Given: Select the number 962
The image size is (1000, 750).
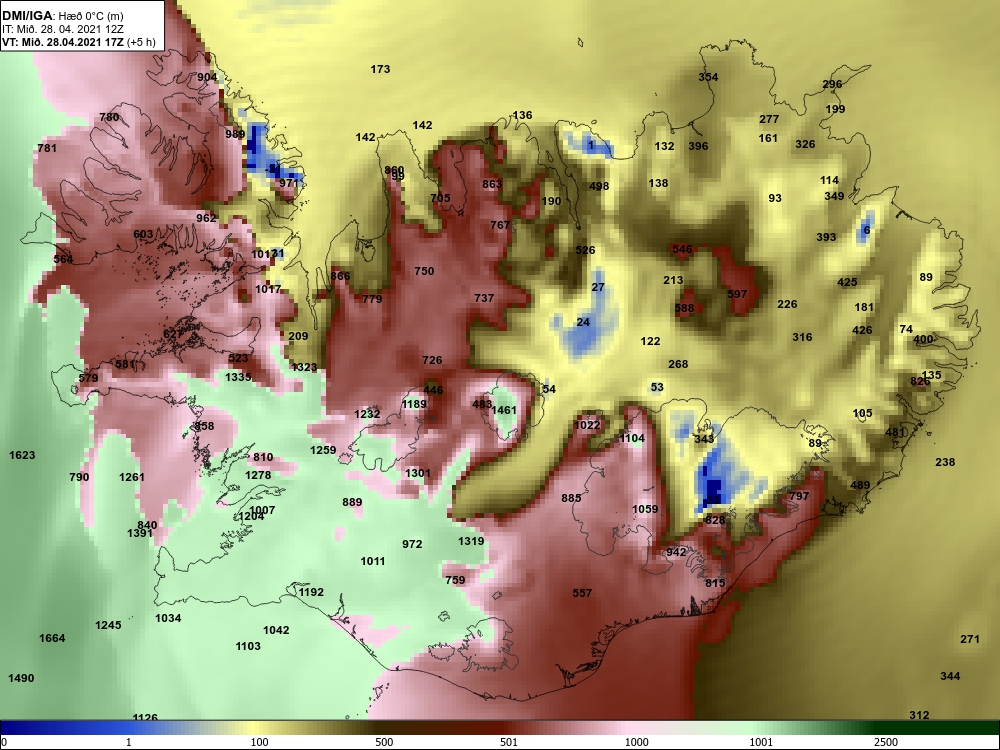Looking at the screenshot, I should point(206,218).
